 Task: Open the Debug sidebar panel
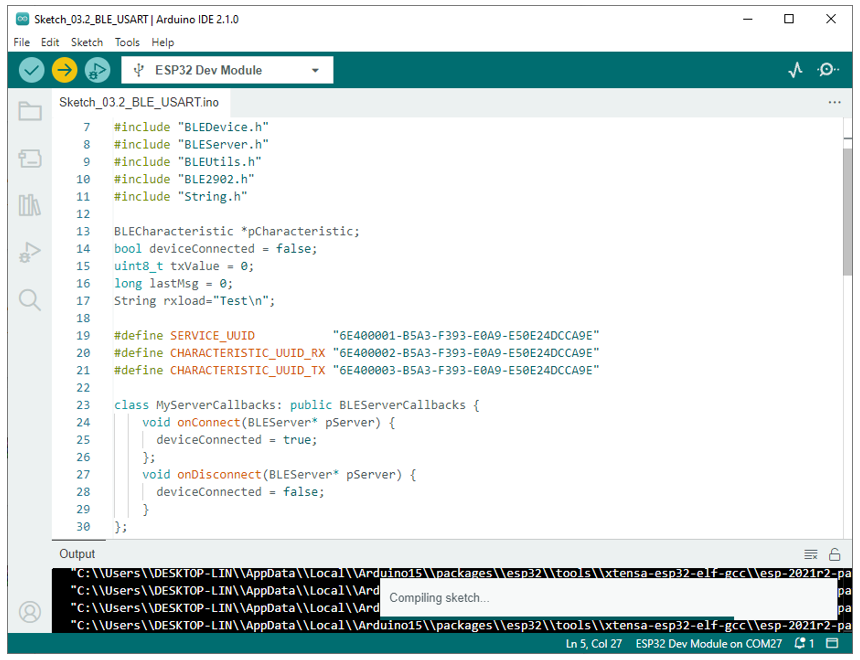30,252
